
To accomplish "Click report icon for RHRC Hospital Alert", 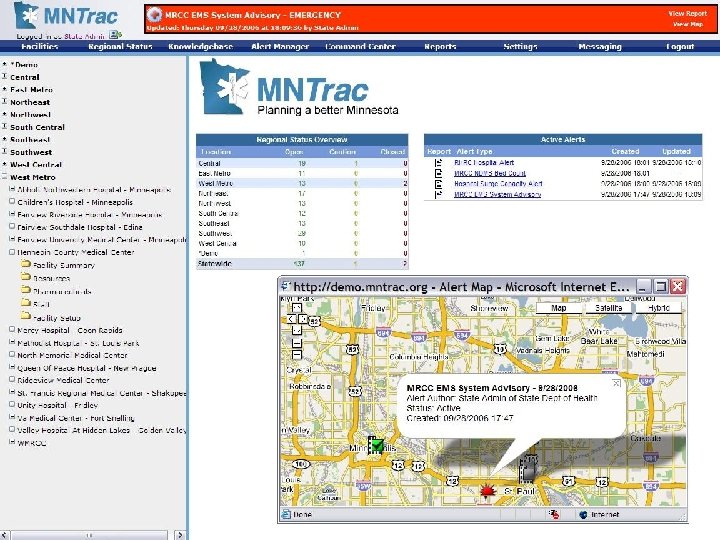I will coord(439,163).
